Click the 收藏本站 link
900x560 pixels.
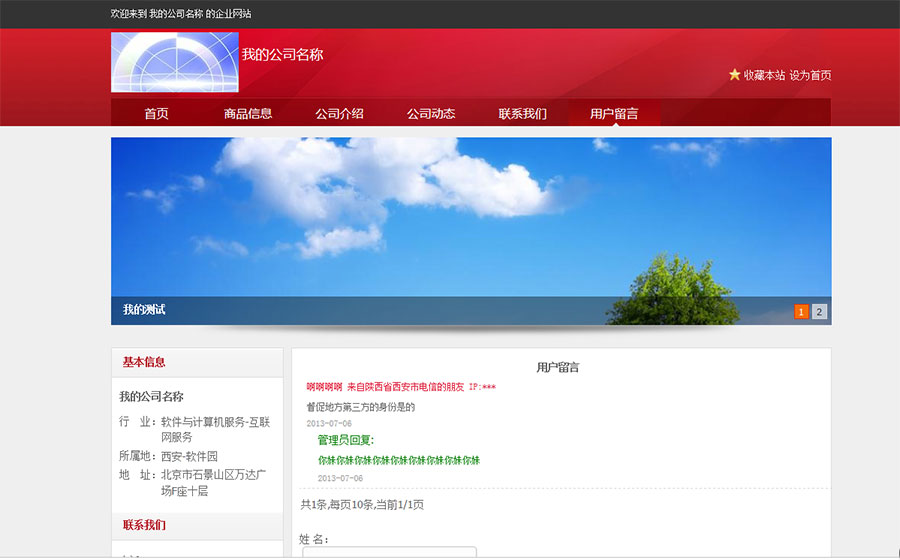coord(764,75)
